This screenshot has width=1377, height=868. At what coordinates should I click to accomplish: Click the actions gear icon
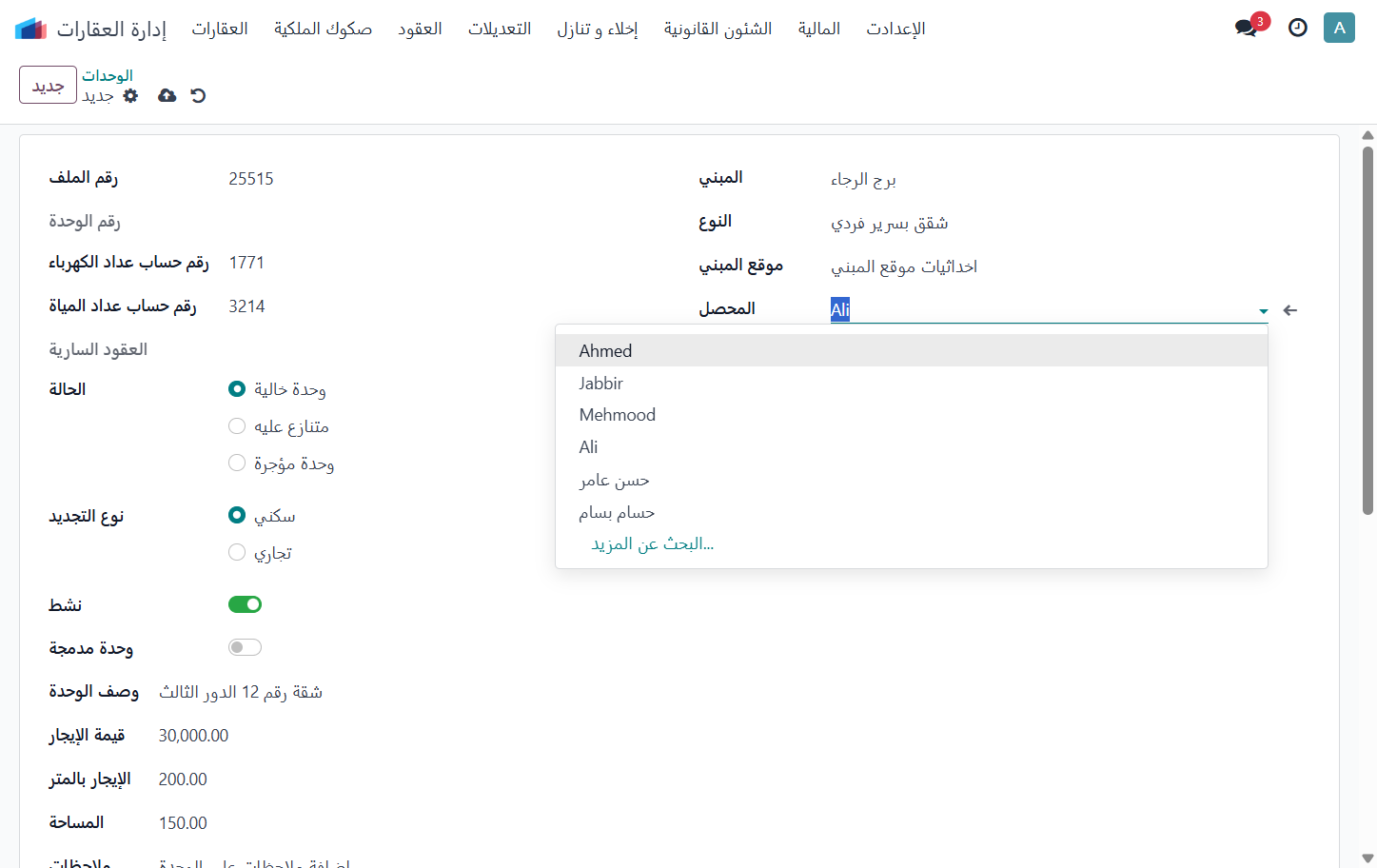tap(130, 95)
